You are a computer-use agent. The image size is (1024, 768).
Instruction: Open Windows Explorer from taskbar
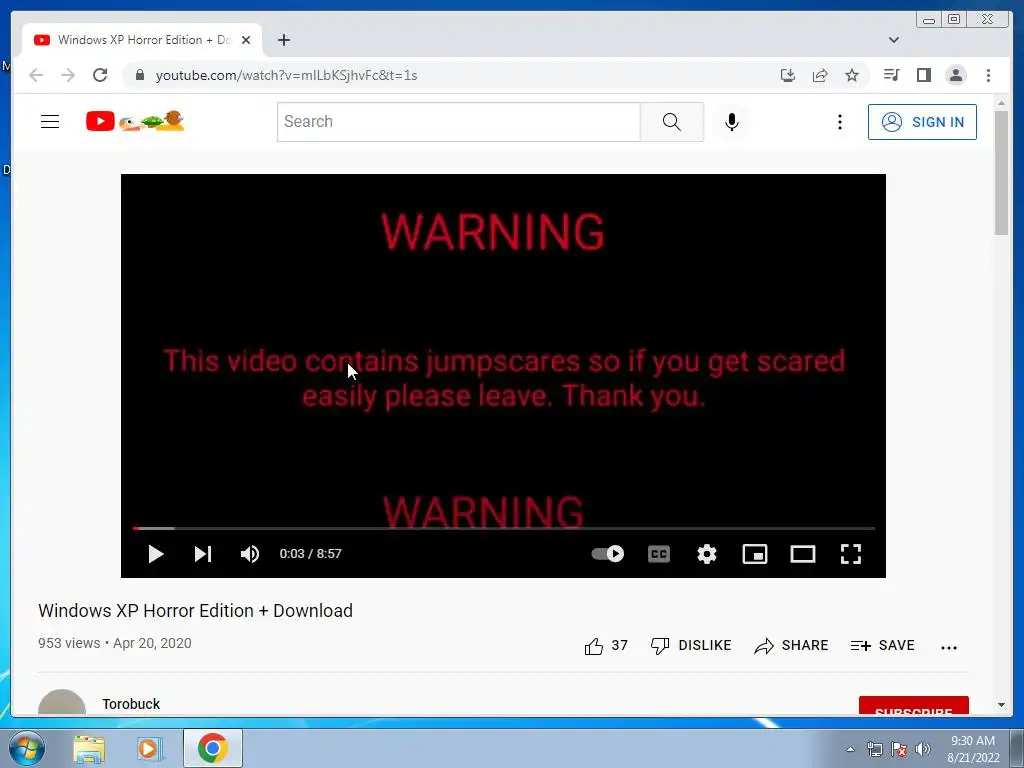tap(89, 748)
